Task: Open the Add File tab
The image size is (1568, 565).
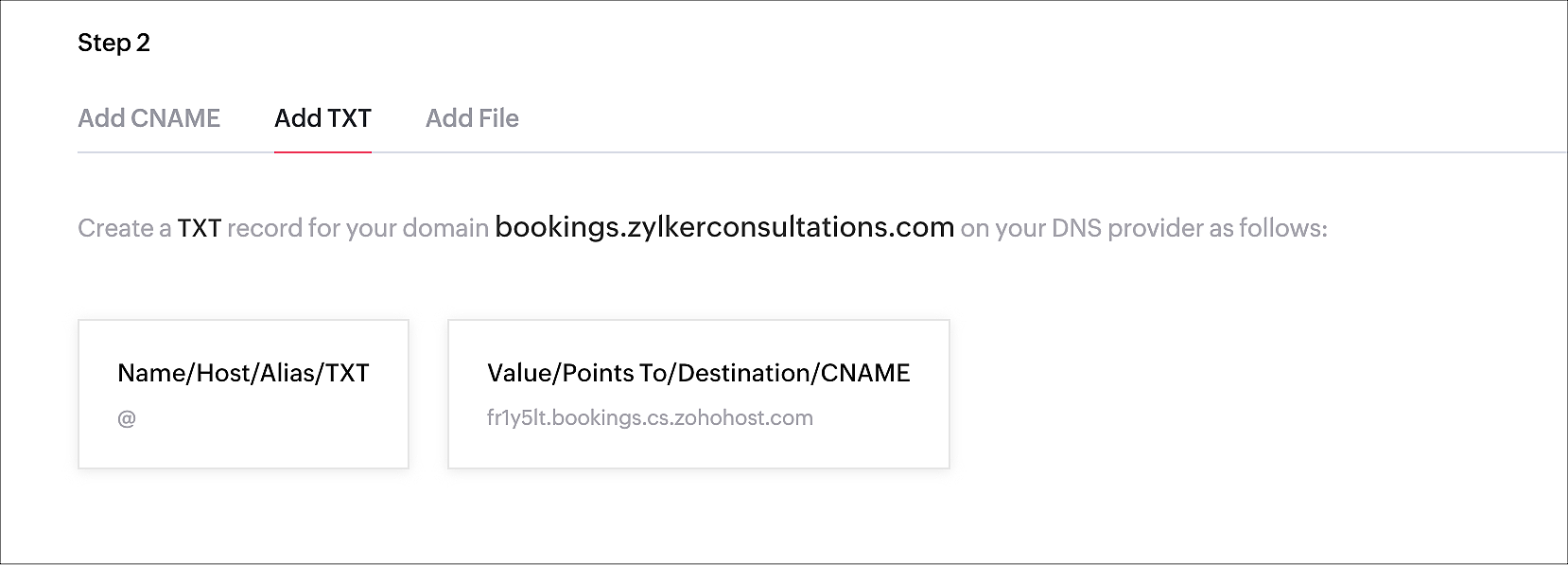Action: [x=472, y=118]
